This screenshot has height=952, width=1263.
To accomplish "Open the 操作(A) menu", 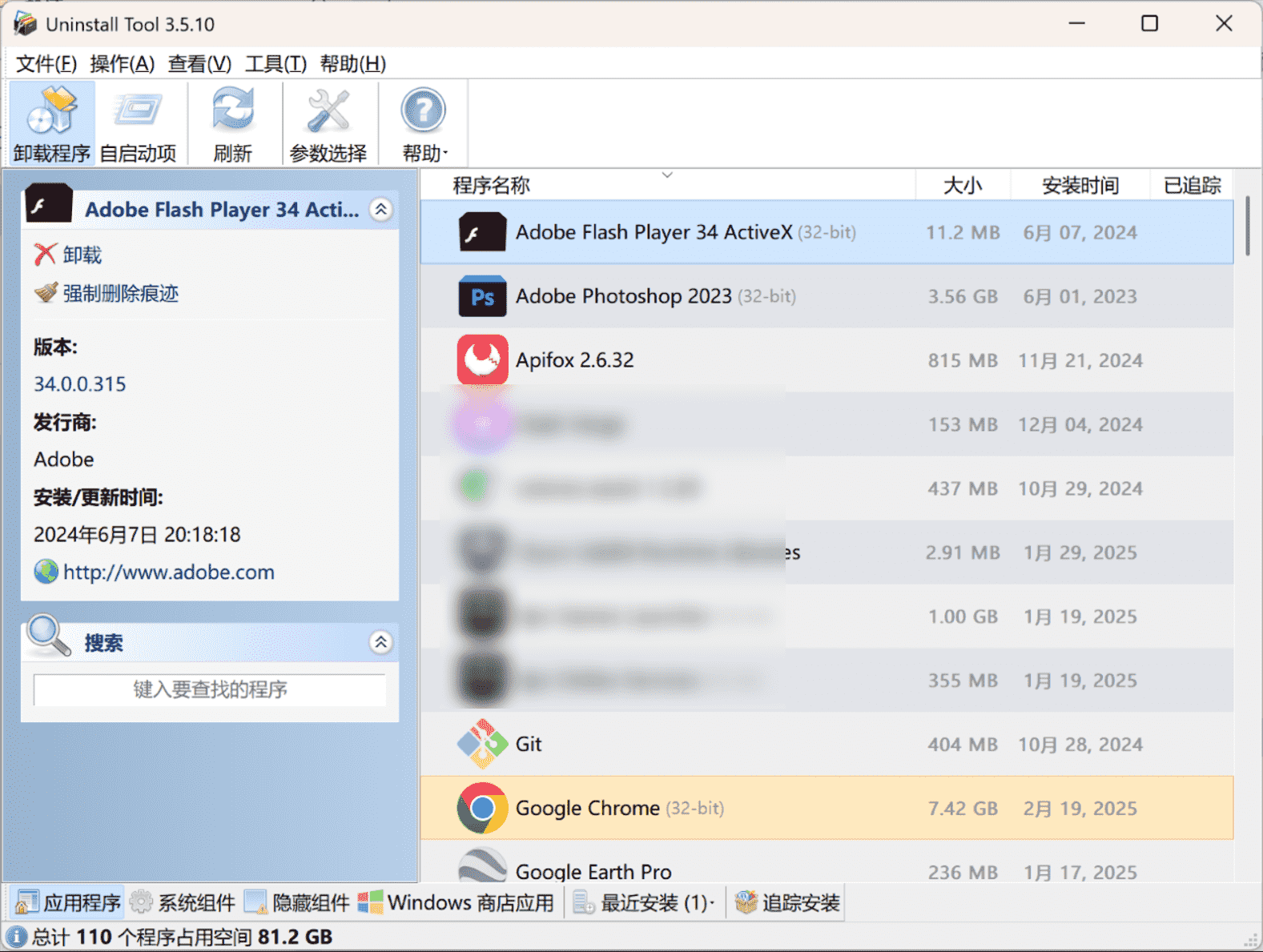I will click(x=122, y=63).
